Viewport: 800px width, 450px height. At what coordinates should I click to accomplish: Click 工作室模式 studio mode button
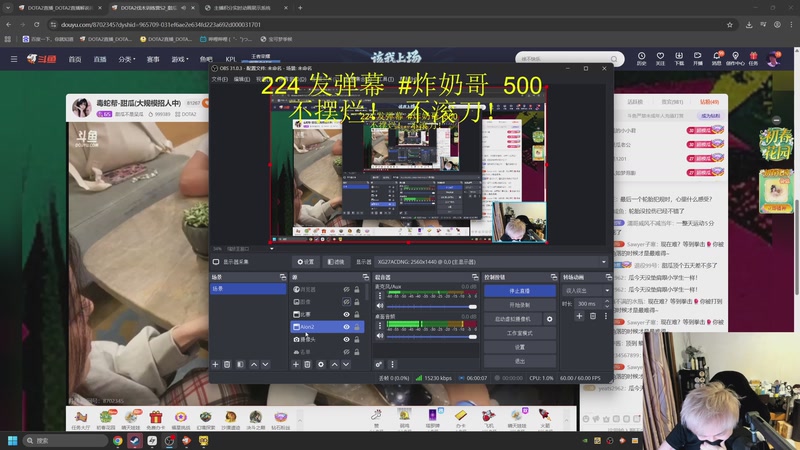point(519,333)
